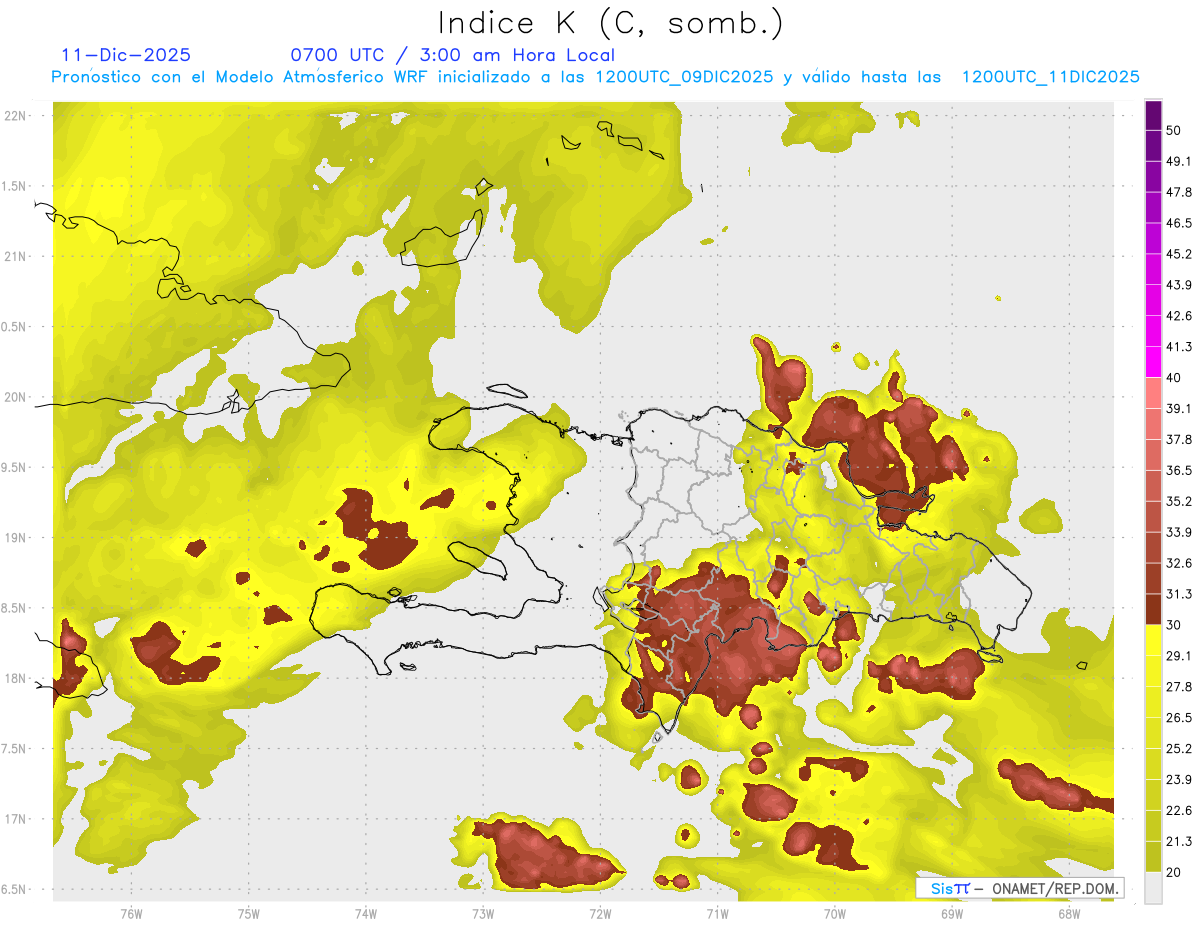
Task: Click the '20' value at the color scale bottom
Action: (x=1174, y=871)
